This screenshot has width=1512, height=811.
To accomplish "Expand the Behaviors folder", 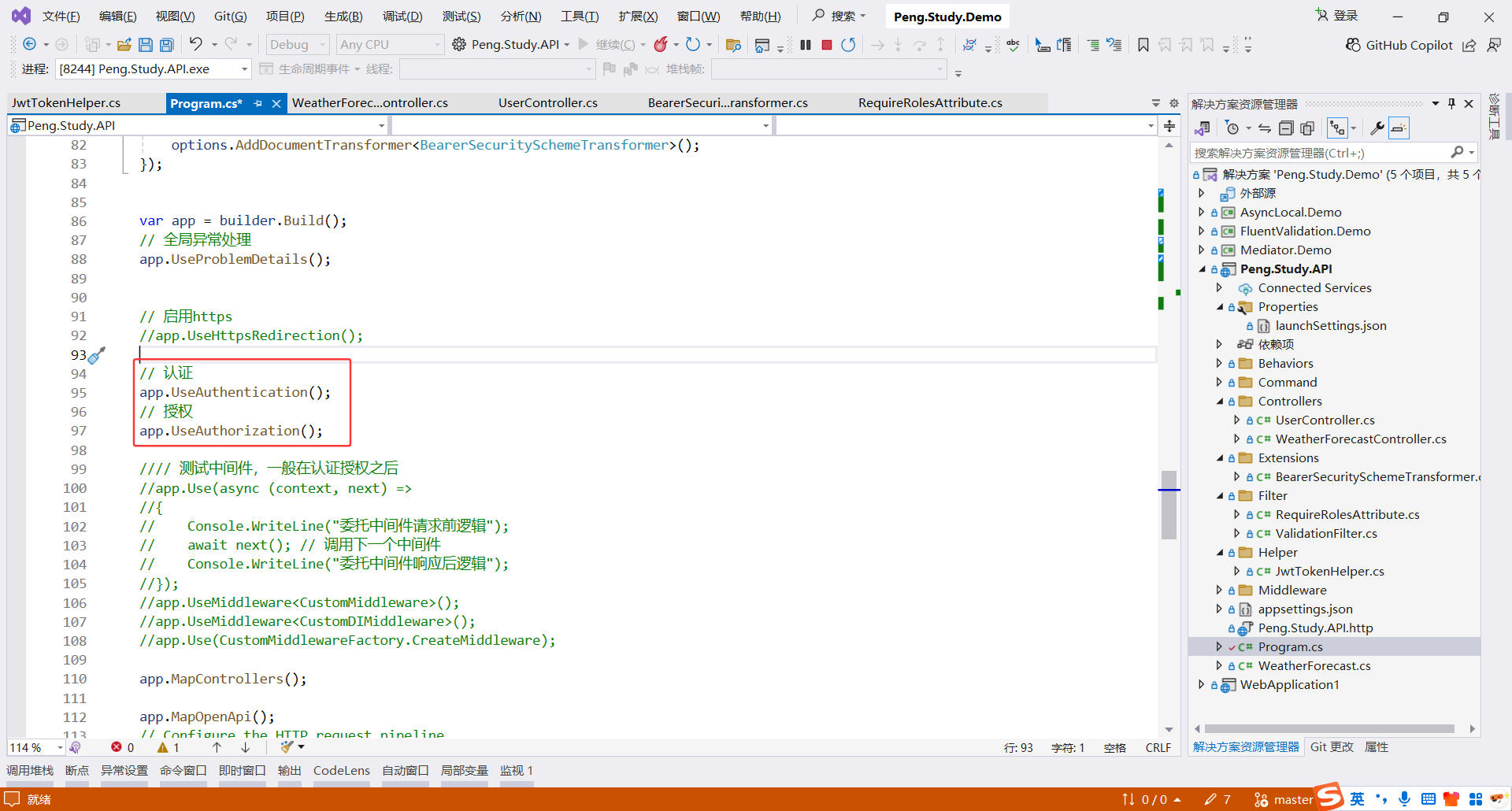I will click(1219, 363).
